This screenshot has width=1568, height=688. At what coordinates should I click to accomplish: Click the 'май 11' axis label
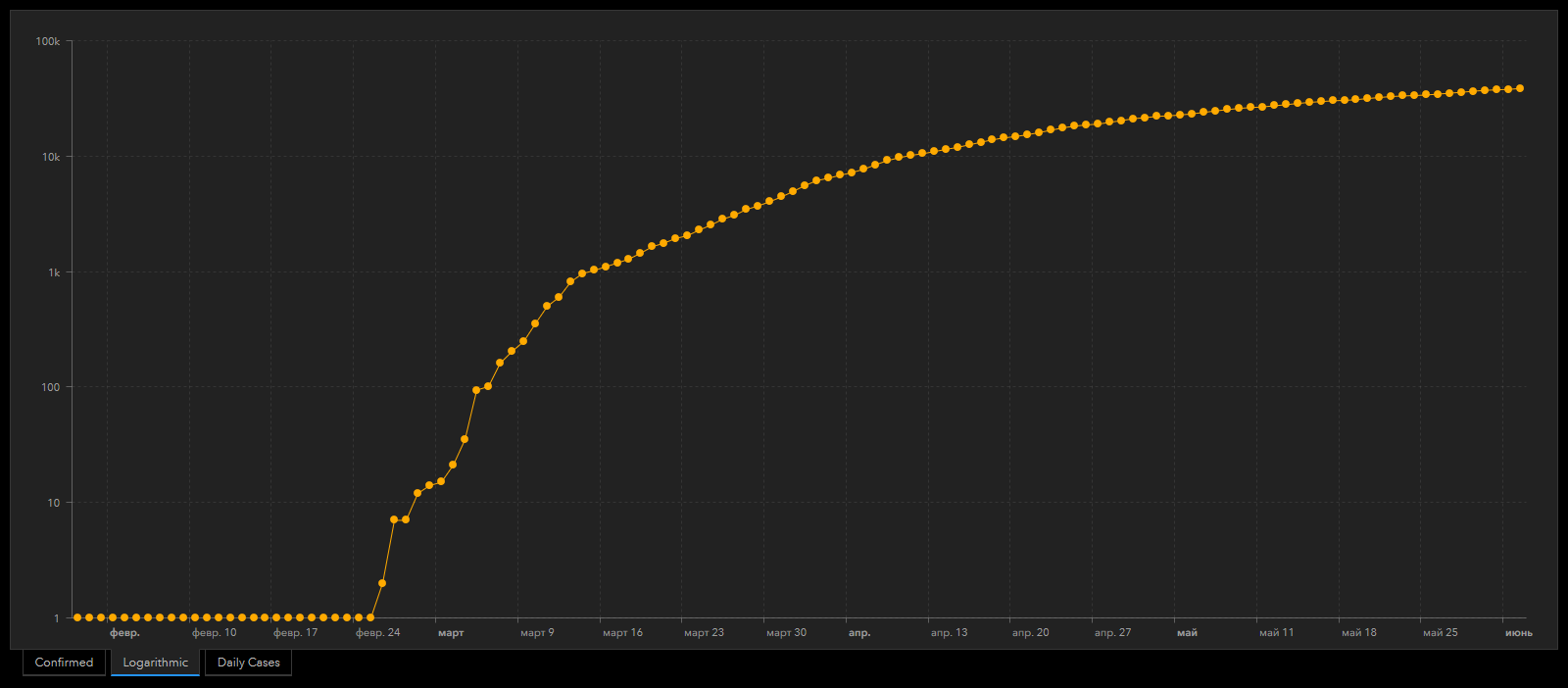1277,633
